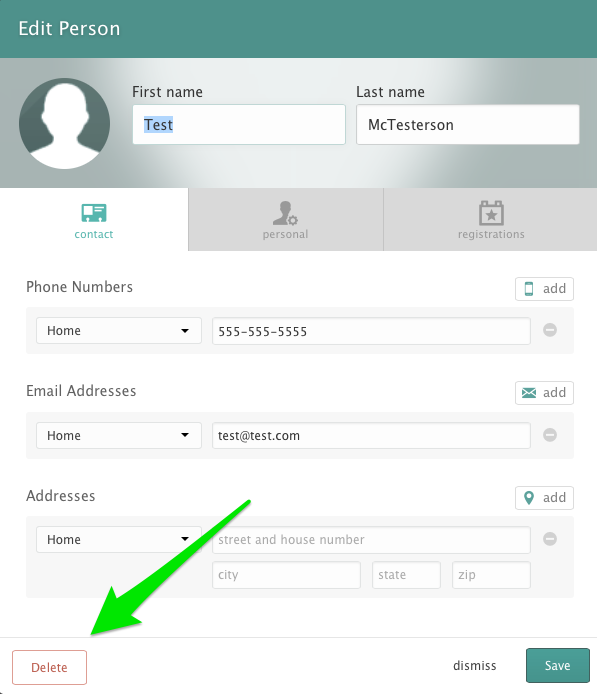
Task: Switch to the personal tab
Action: point(285,220)
